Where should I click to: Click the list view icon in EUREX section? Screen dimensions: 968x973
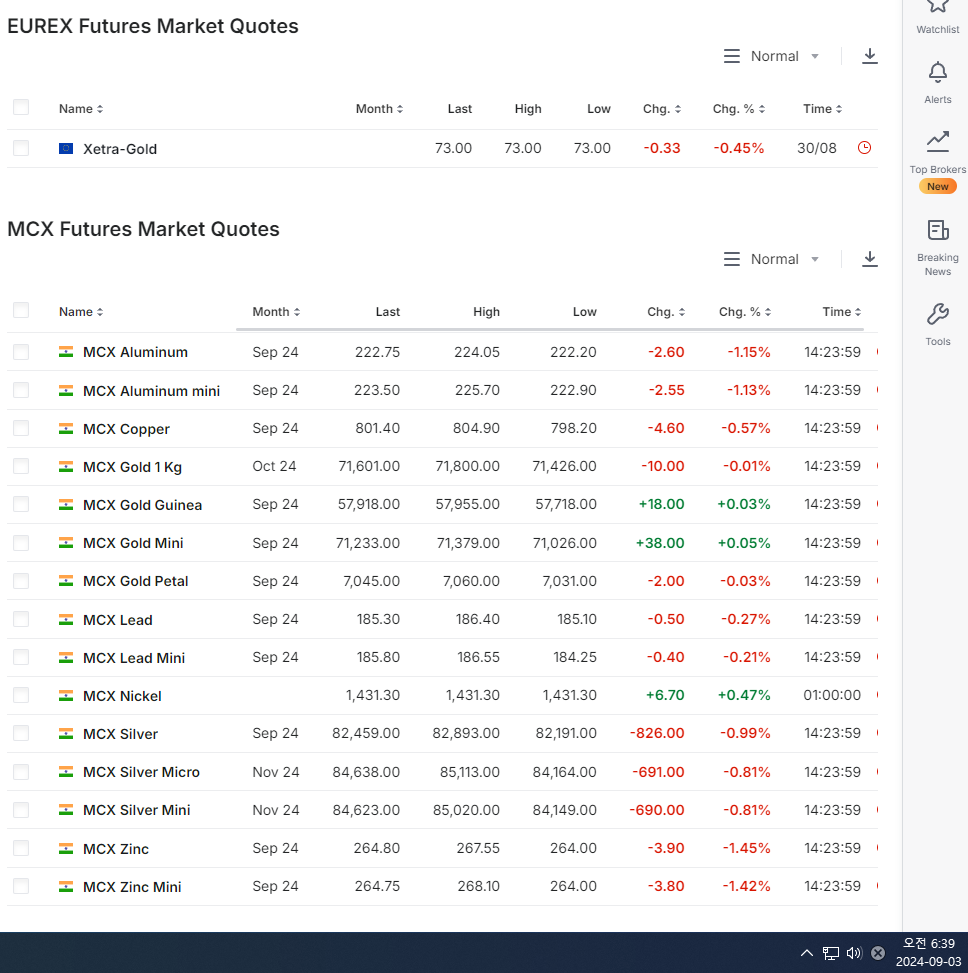point(732,56)
